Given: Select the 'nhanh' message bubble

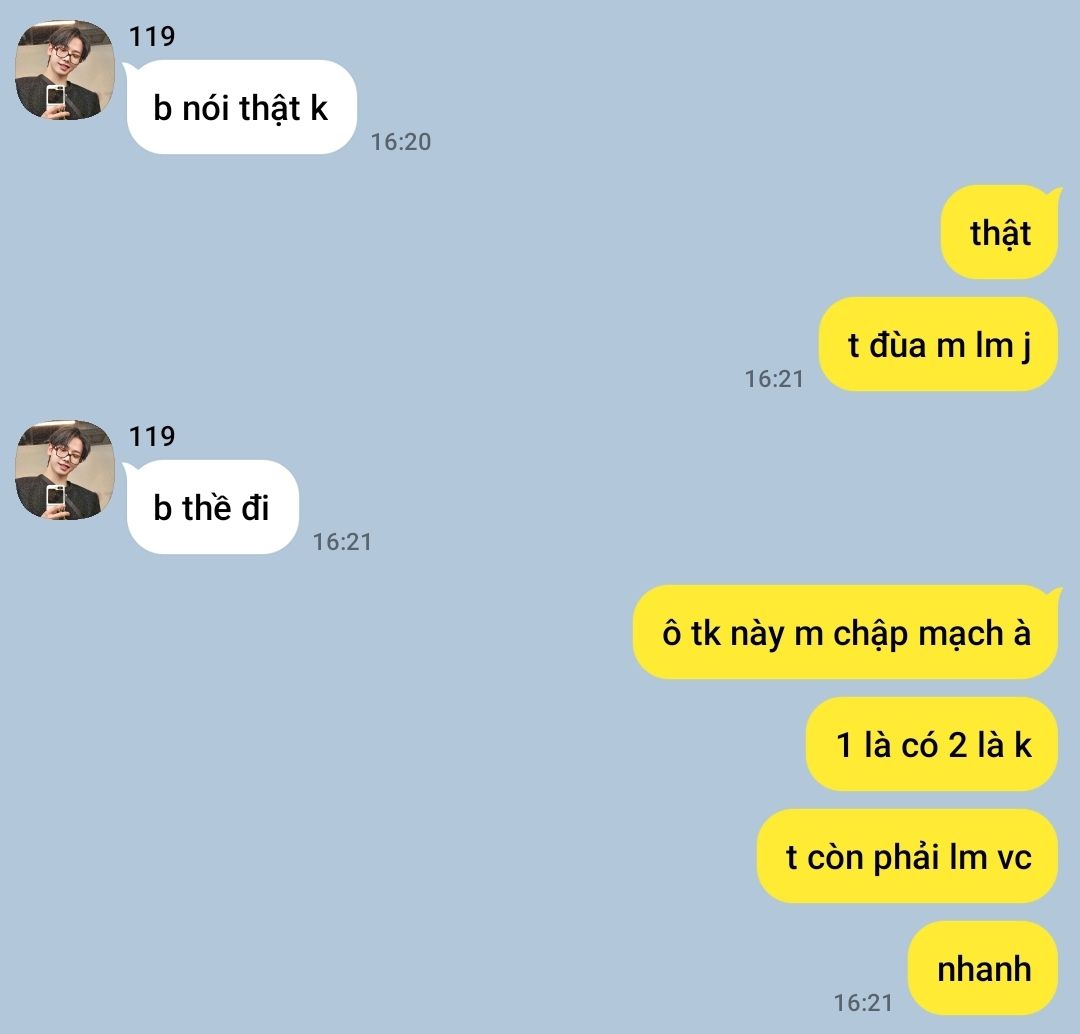Looking at the screenshot, I should point(984,968).
